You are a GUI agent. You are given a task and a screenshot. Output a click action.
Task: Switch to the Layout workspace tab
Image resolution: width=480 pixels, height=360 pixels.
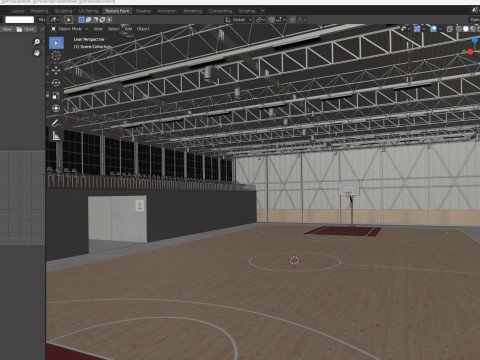point(18,11)
